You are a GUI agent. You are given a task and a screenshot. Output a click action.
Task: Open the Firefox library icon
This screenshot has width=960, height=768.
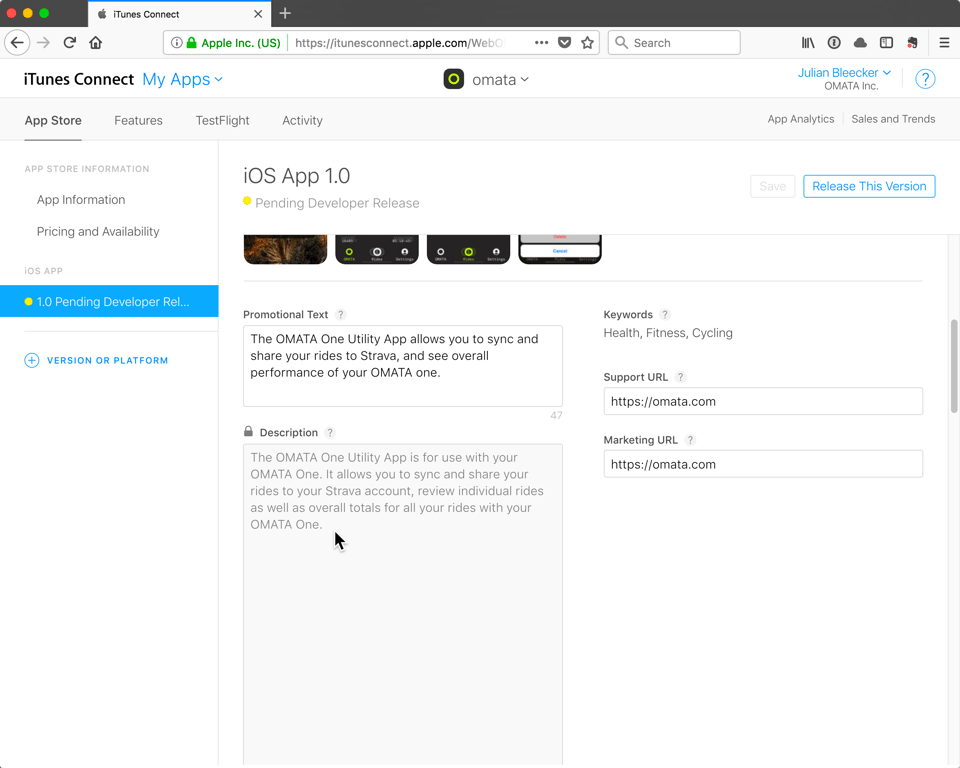point(808,43)
